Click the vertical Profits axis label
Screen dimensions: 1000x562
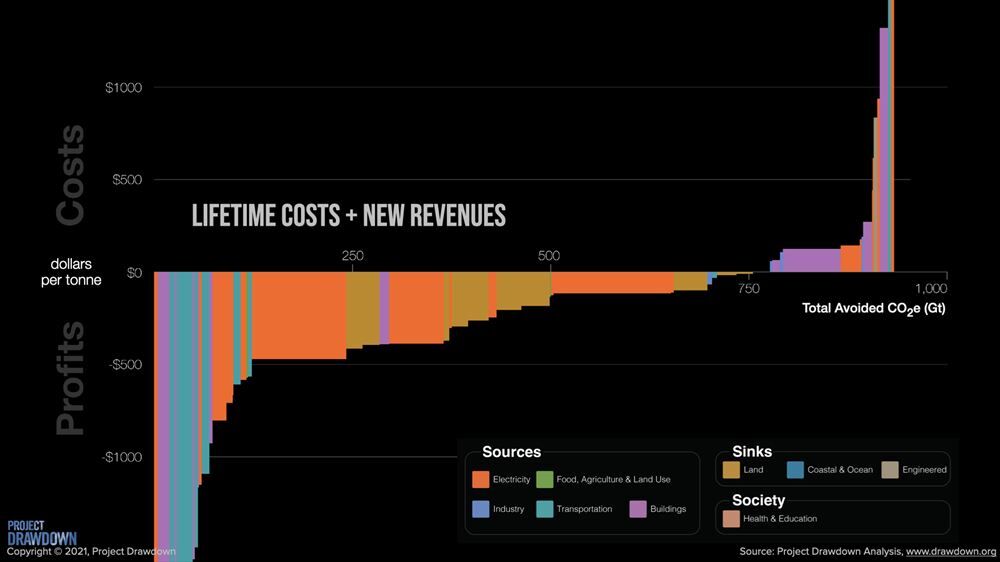point(70,378)
